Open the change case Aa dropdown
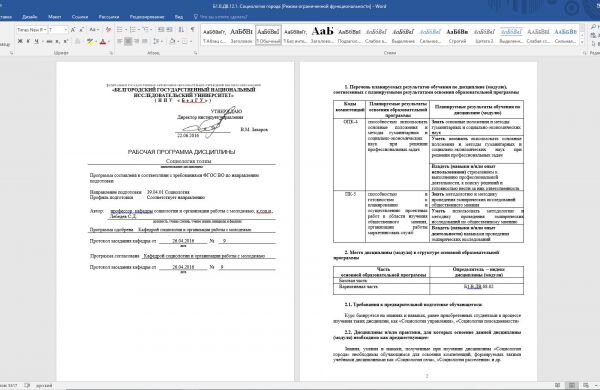This screenshot has width=600, height=390. [94, 29]
